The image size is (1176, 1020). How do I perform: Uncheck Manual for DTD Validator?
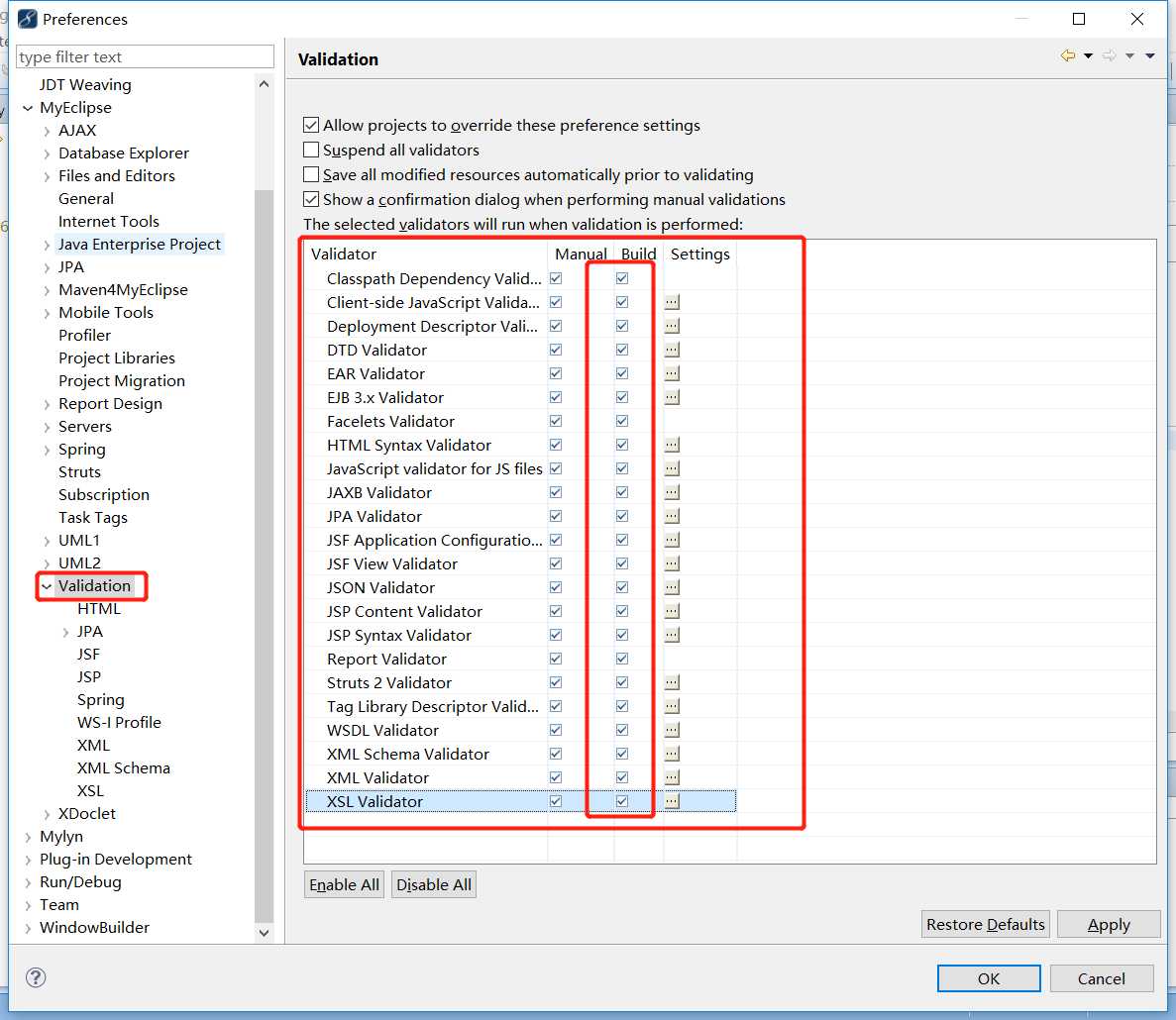click(556, 350)
